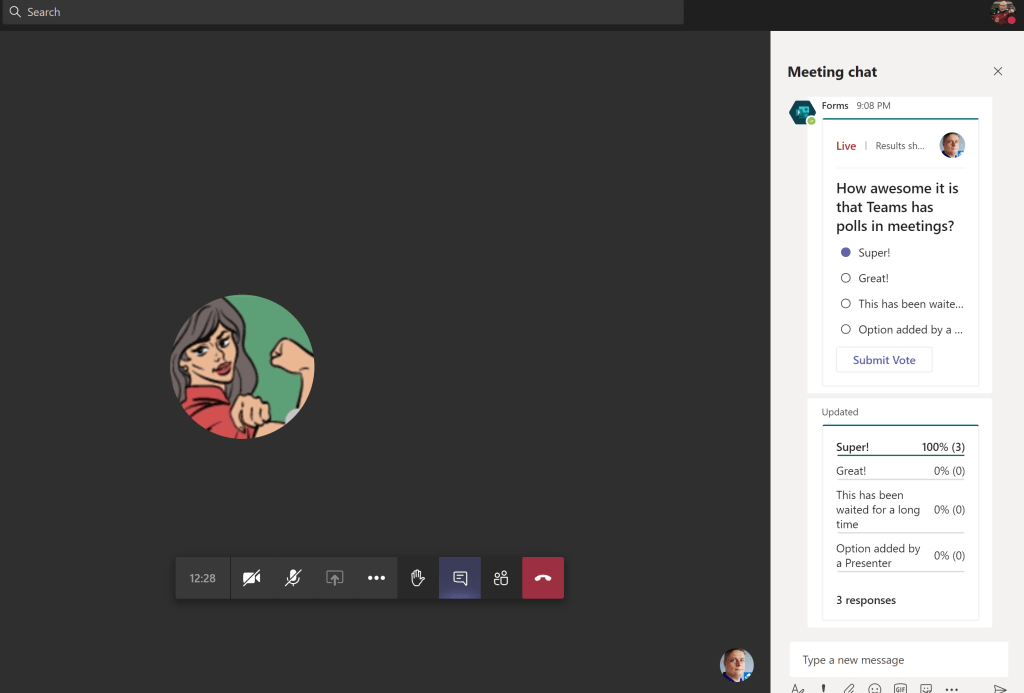The height and width of the screenshot is (693, 1024).
Task: Choose the "Great!" poll answer
Action: 846,278
